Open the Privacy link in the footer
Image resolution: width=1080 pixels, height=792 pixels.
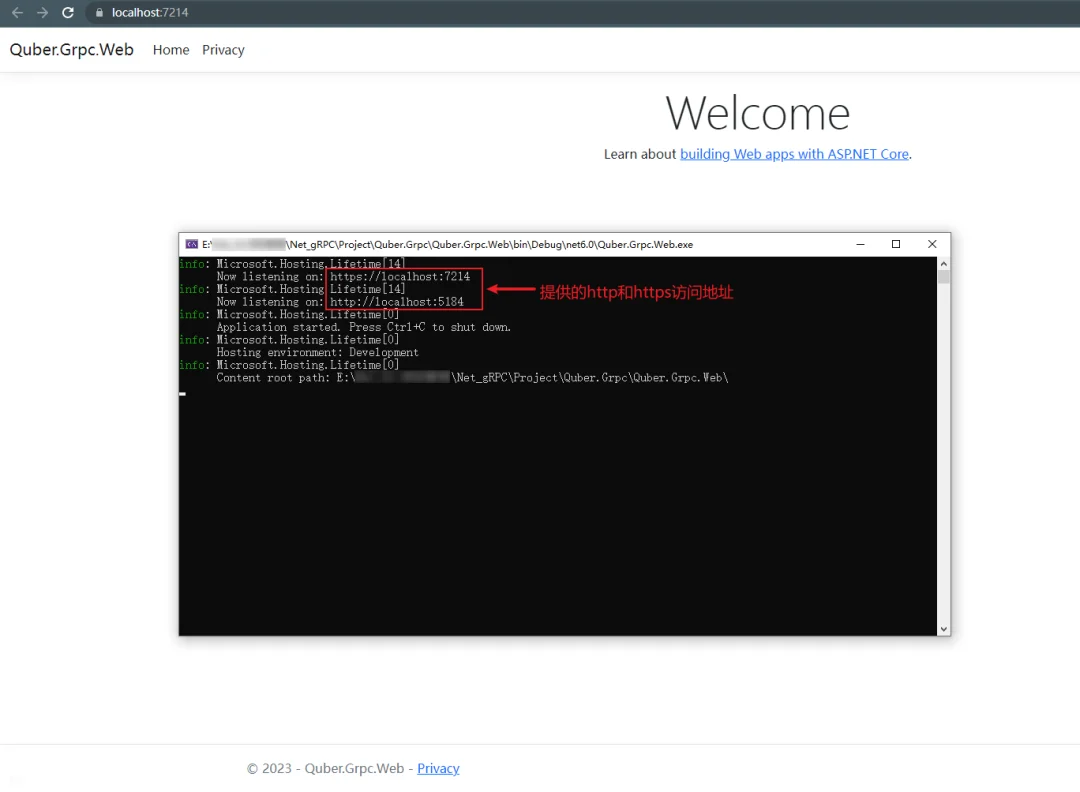tap(438, 768)
